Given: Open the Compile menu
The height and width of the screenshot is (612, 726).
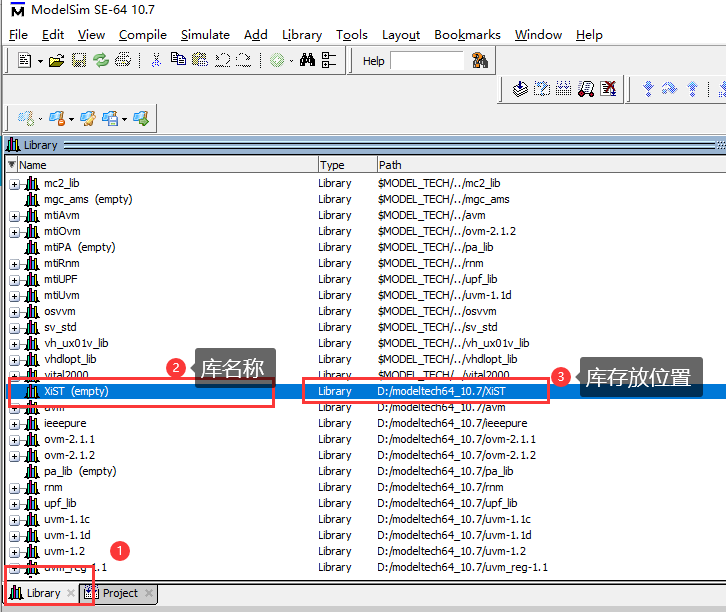Looking at the screenshot, I should click(x=143, y=35).
